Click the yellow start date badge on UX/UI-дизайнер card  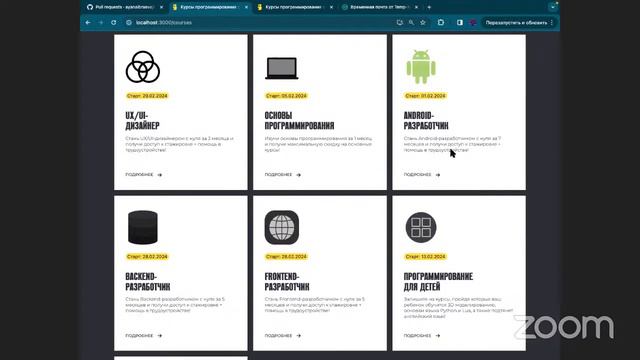tap(147, 96)
